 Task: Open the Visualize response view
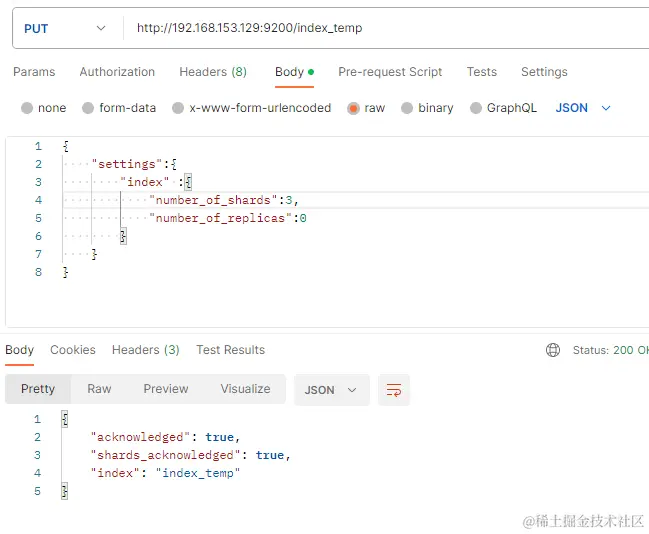coord(245,389)
